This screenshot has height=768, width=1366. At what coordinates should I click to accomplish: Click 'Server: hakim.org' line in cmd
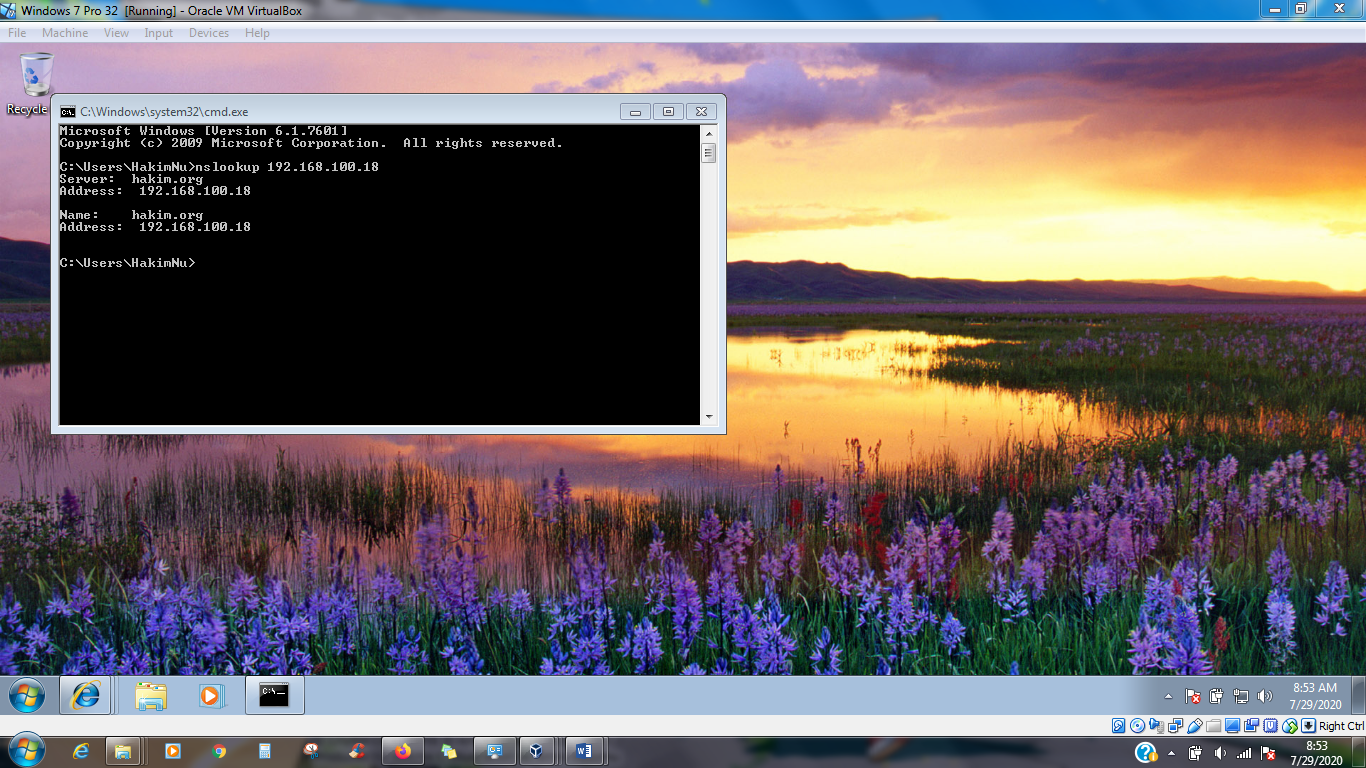point(131,179)
